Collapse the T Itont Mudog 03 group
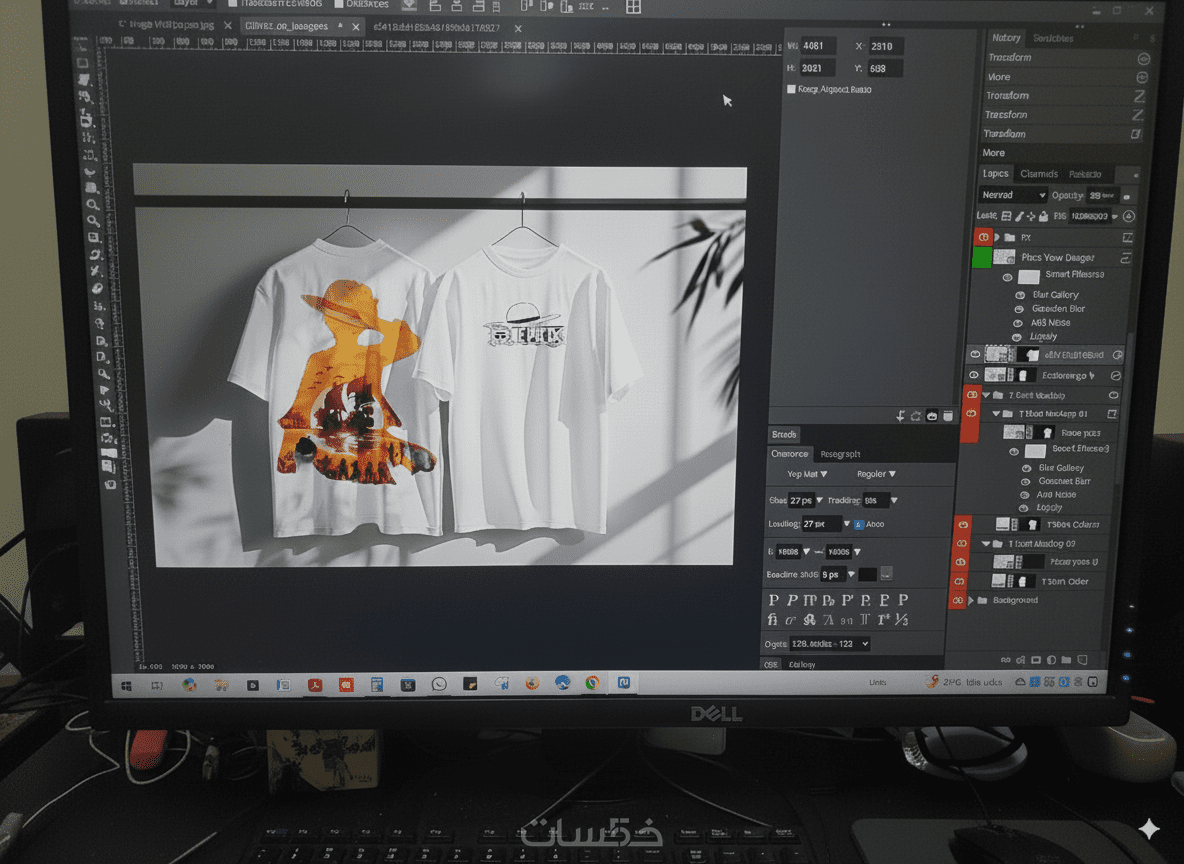This screenshot has height=864, width=1184. point(986,544)
